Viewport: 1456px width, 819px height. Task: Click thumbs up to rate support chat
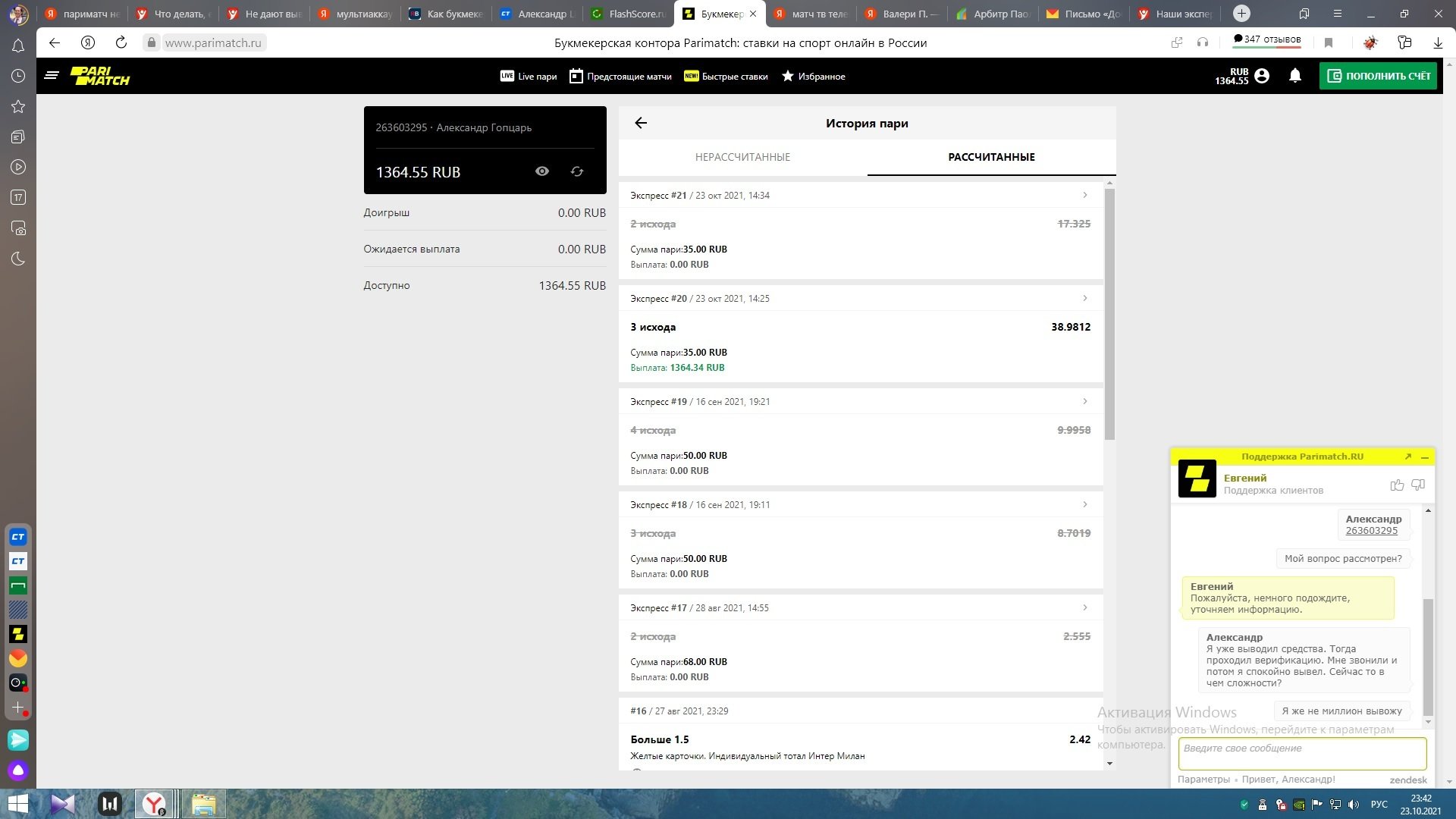tap(1397, 485)
